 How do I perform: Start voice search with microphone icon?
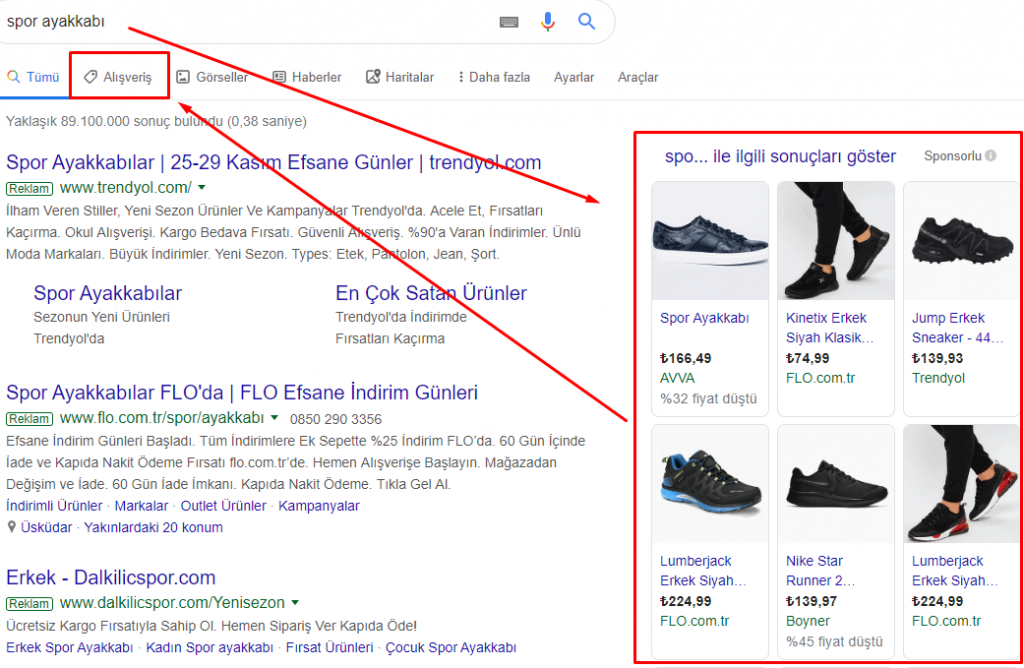[547, 21]
